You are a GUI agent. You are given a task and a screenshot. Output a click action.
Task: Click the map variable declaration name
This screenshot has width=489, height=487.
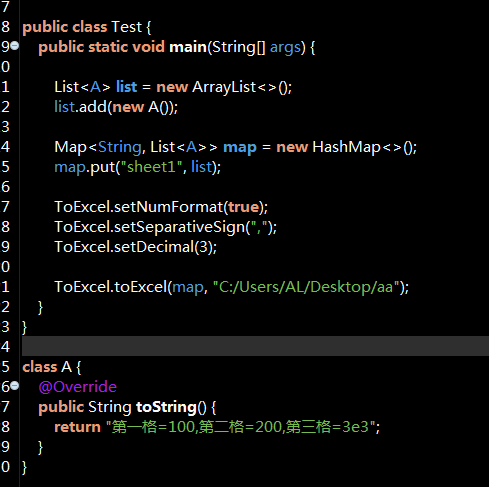(x=240, y=148)
